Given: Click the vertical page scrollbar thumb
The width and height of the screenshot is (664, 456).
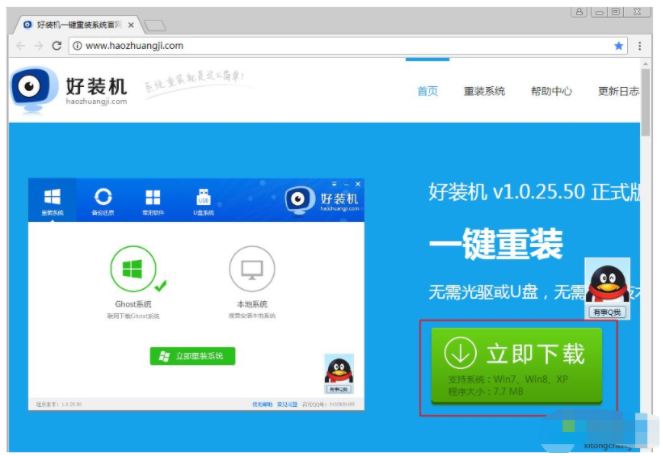Looking at the screenshot, I should pyautogui.click(x=645, y=102).
